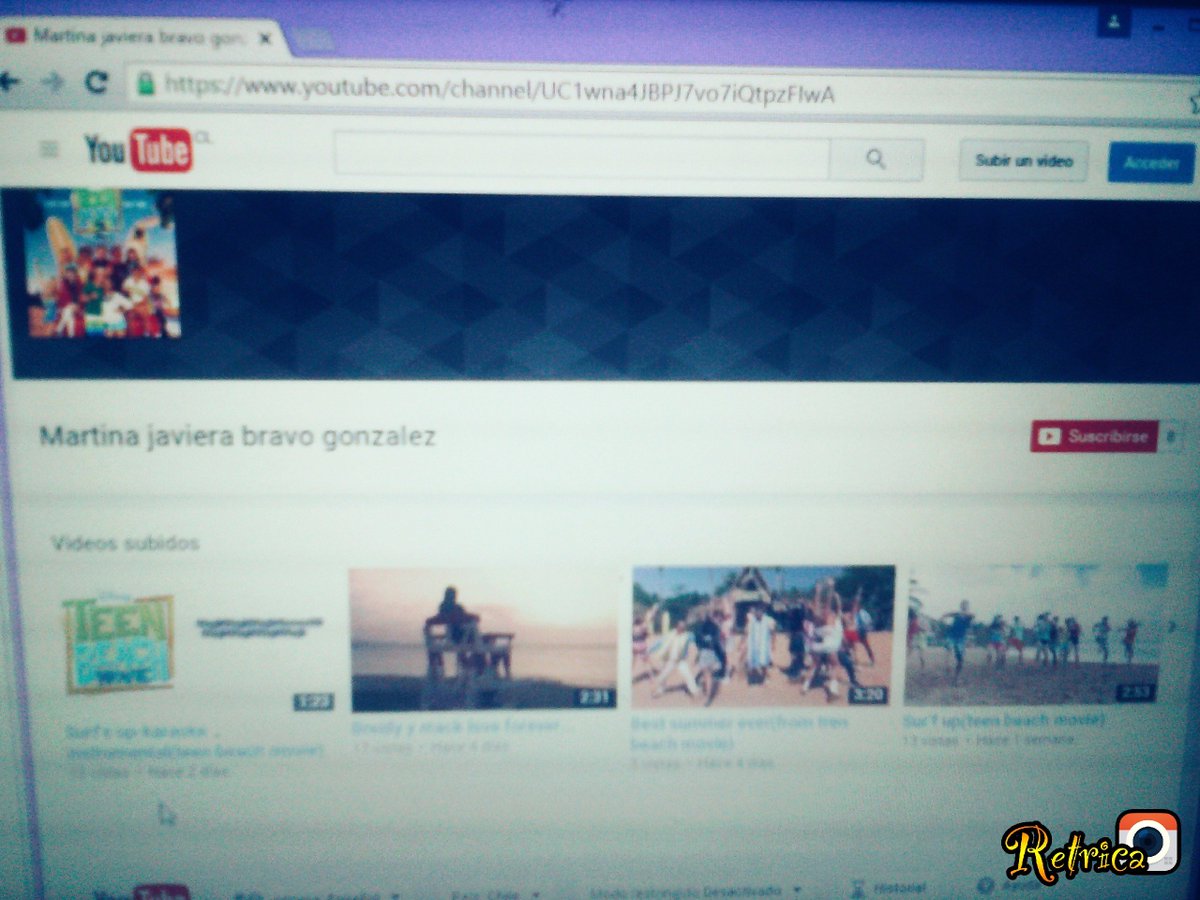Click the browser forward arrow

[x=53, y=83]
